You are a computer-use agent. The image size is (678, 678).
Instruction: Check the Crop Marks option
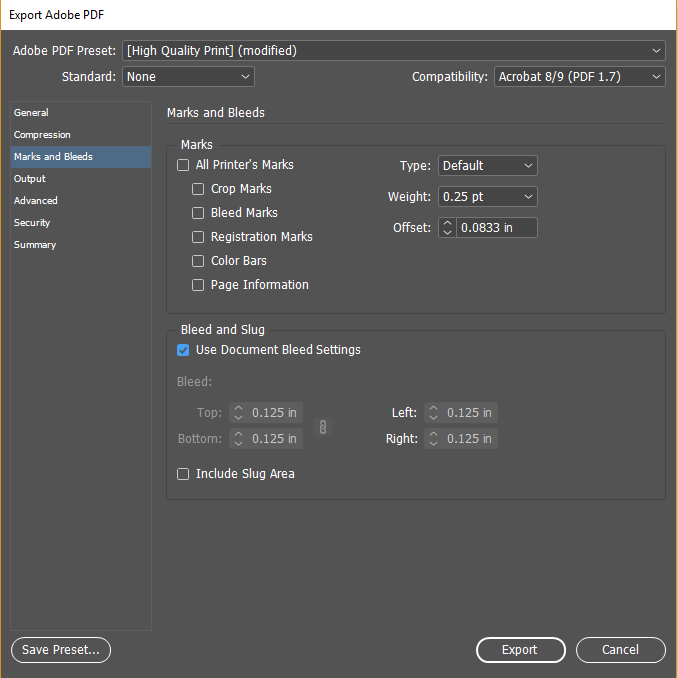[198, 189]
